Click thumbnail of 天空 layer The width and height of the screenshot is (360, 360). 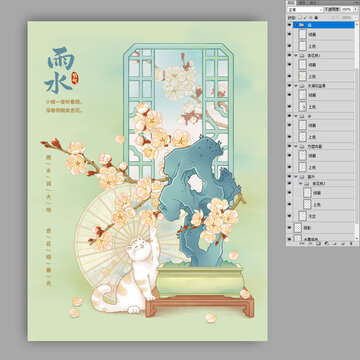click(302, 216)
